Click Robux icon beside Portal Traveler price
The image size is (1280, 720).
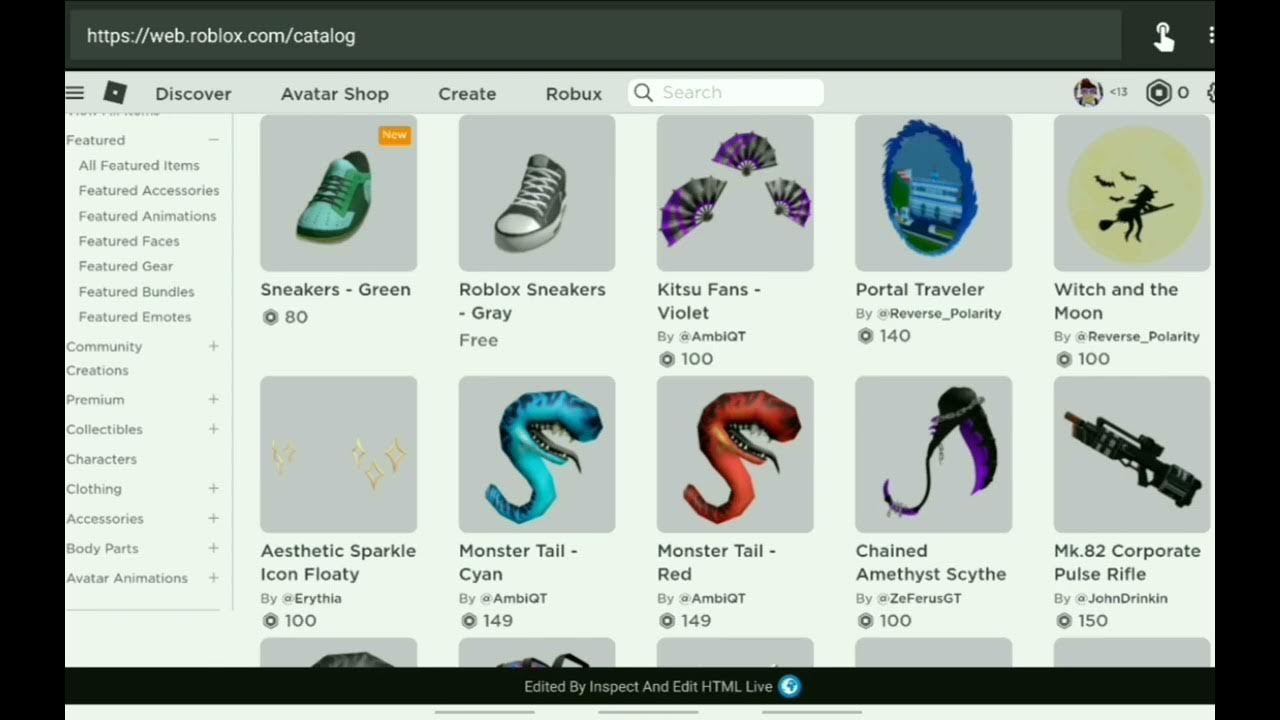tap(865, 336)
